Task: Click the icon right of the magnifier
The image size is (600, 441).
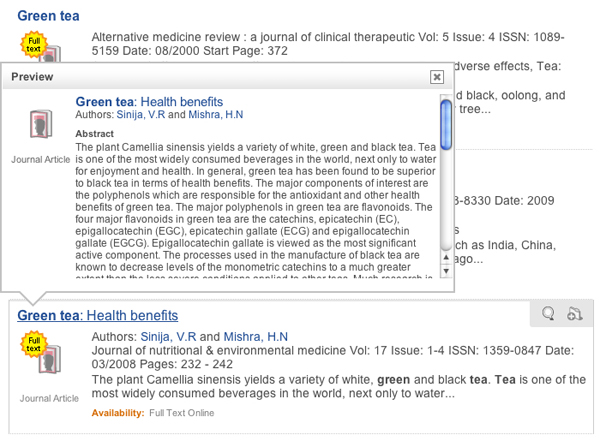Action: pyautogui.click(x=573, y=313)
